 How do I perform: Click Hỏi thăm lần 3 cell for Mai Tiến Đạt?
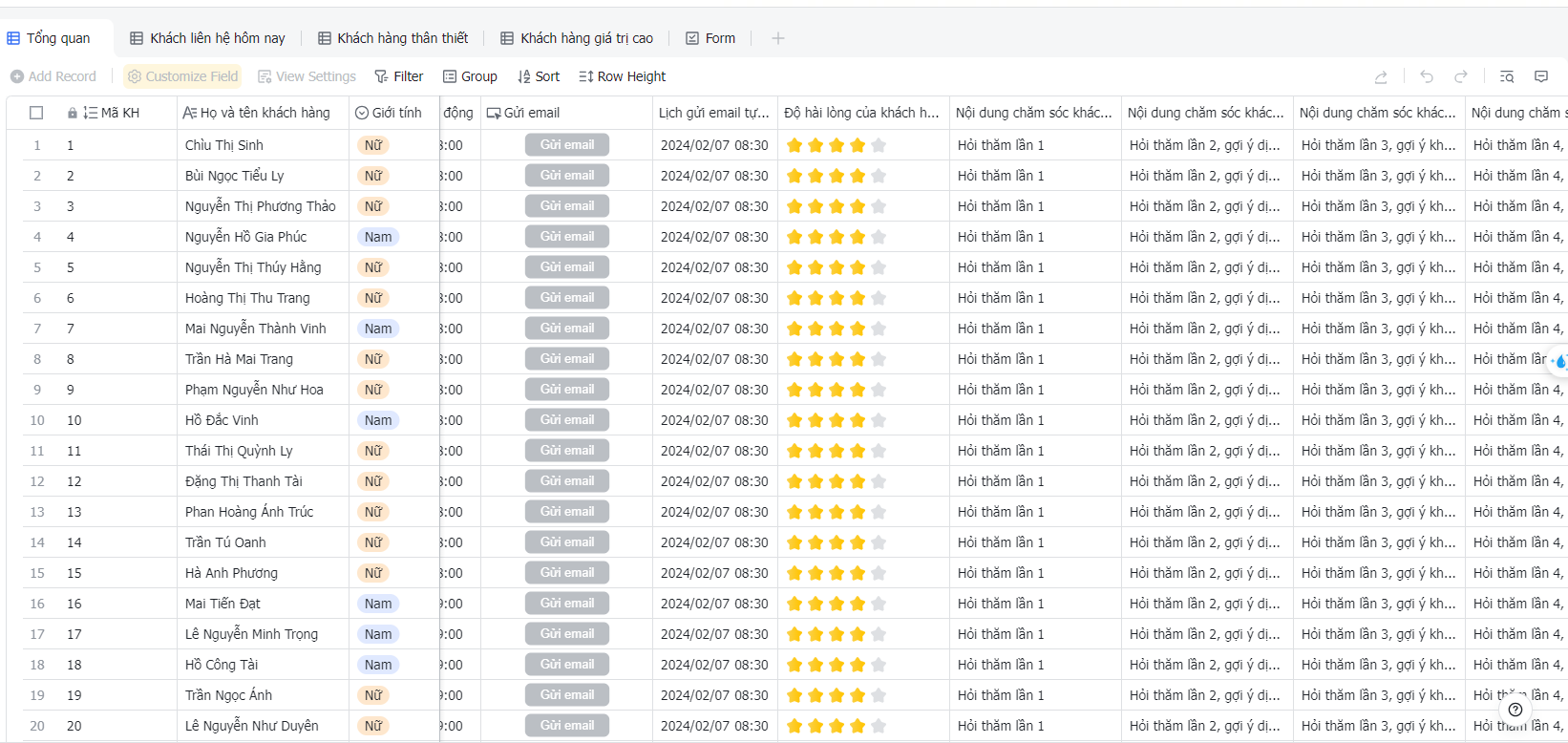(x=1379, y=604)
